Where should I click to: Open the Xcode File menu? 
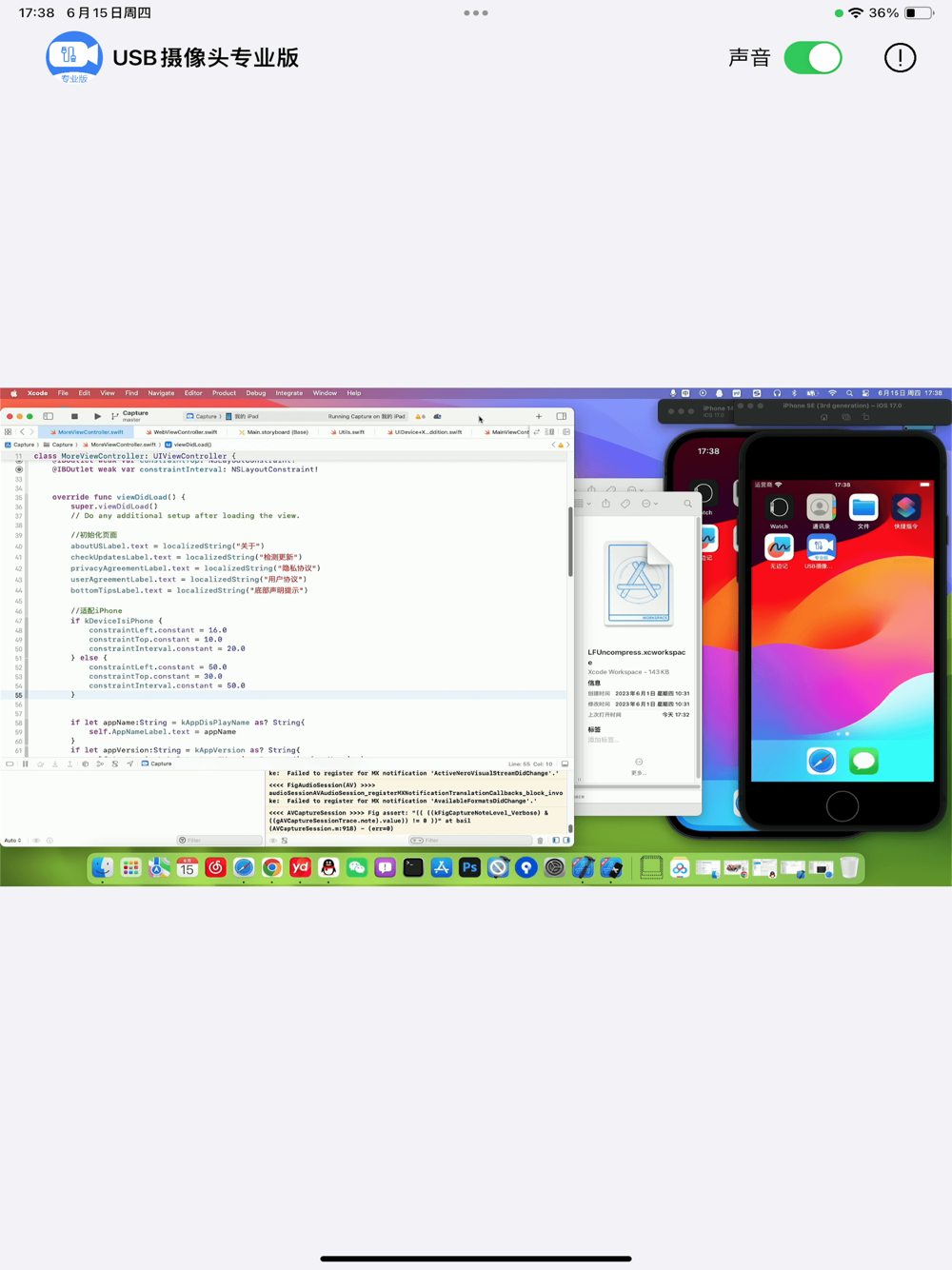[63, 393]
